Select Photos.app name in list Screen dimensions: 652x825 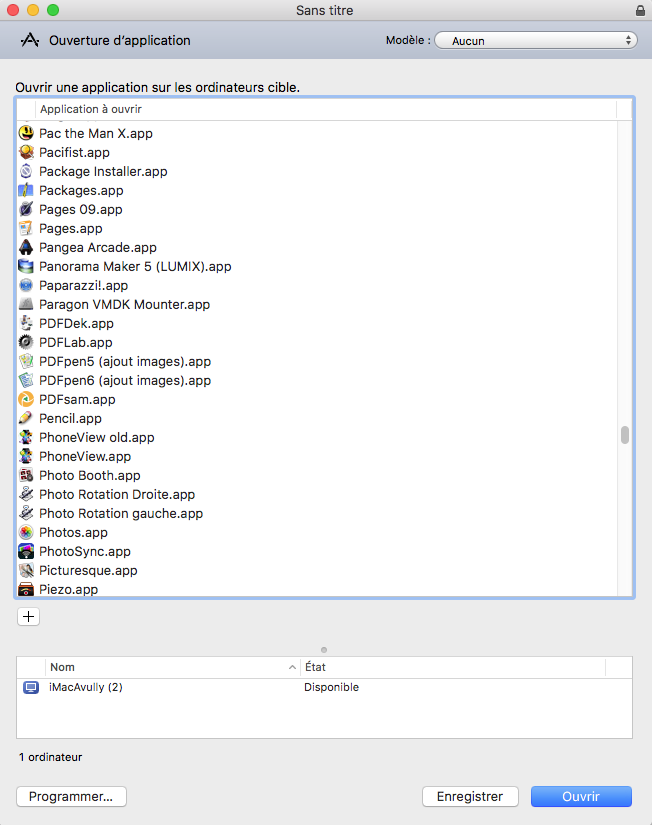tap(73, 532)
